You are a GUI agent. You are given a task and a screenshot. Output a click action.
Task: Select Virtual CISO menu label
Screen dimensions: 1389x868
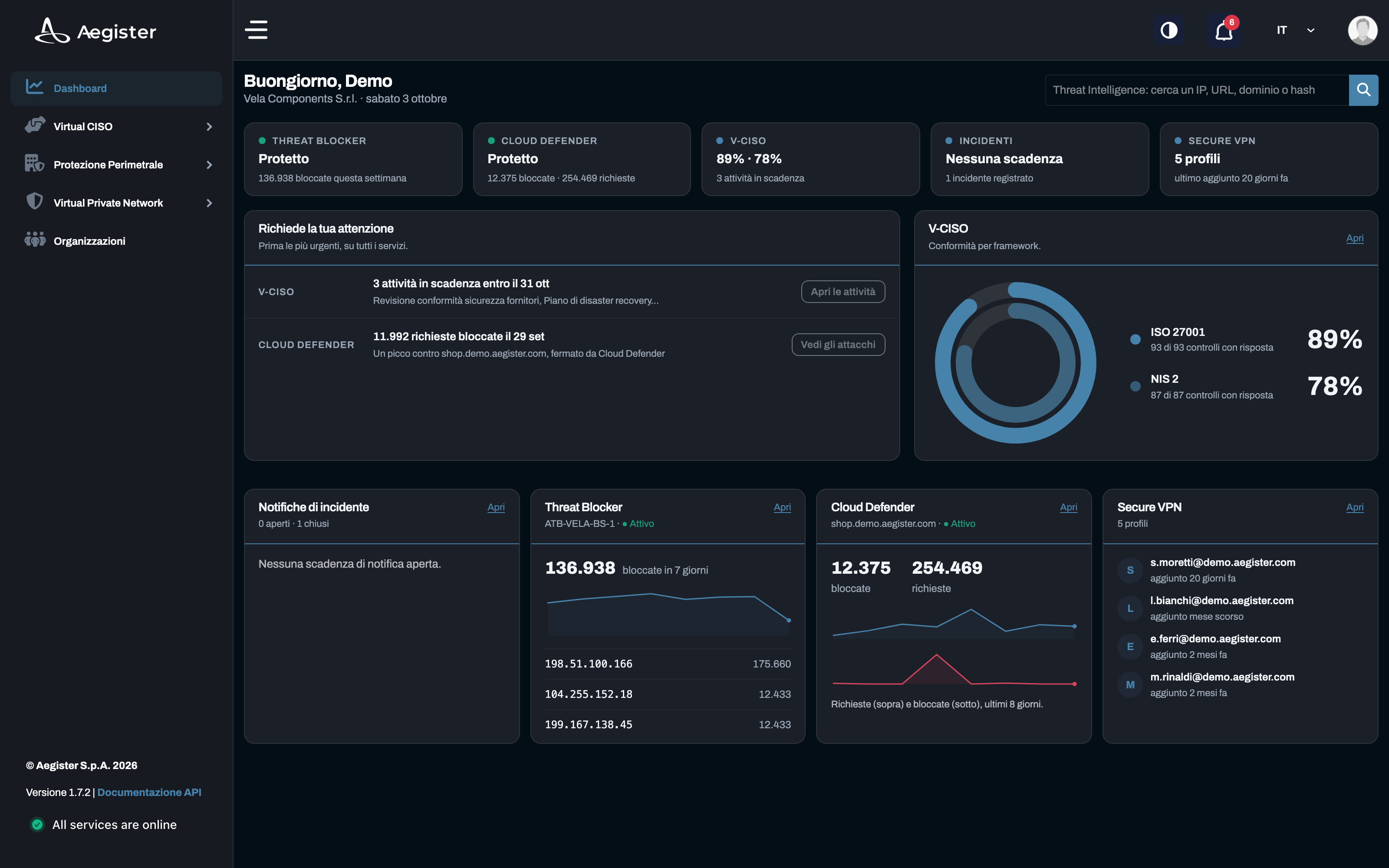point(82,126)
